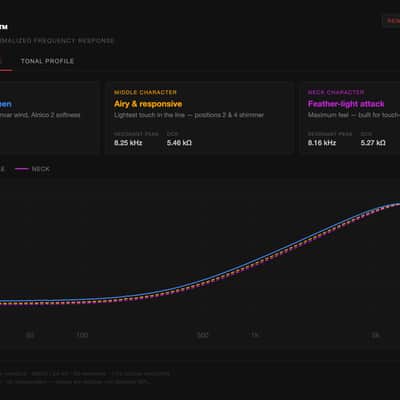Click the 8.25 kHz resonant peak value
Image resolution: width=400 pixels, height=400 pixels.
pyautogui.click(x=128, y=143)
